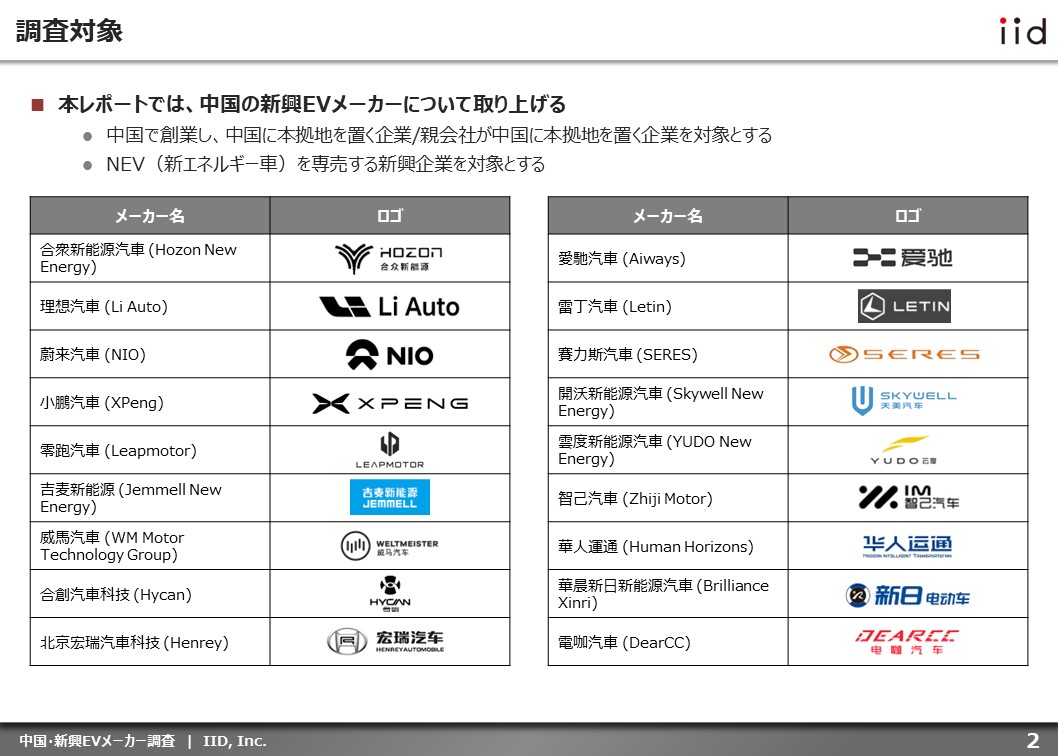Select the Henrey Automobile logo
The image size is (1058, 756).
click(x=386, y=641)
